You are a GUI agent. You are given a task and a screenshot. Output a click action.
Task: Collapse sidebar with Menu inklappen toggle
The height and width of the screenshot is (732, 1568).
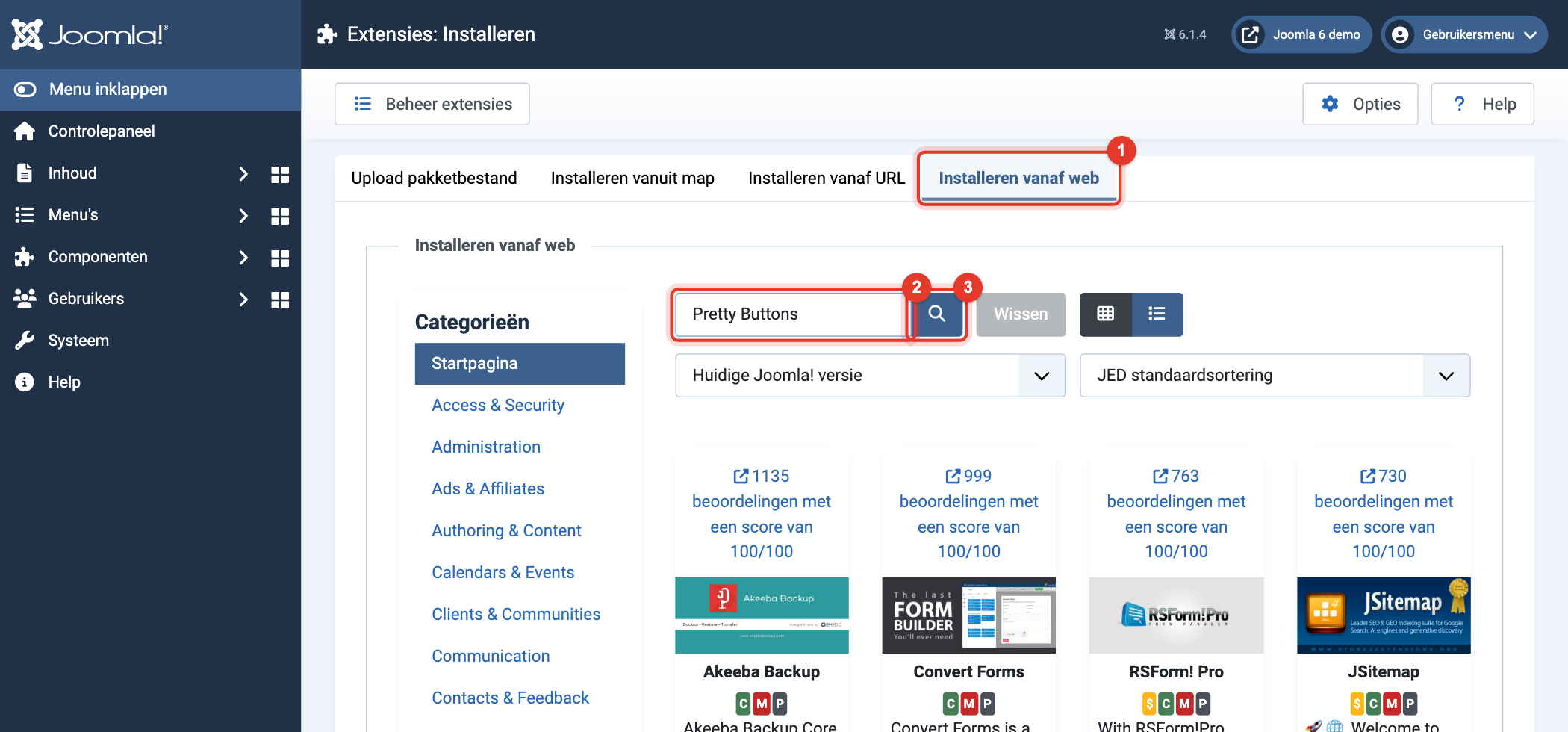(x=150, y=90)
